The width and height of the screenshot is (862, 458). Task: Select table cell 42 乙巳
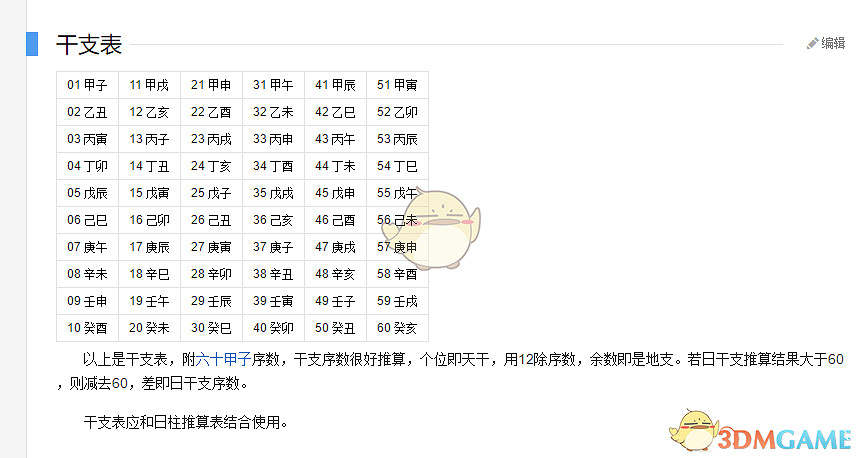335,112
